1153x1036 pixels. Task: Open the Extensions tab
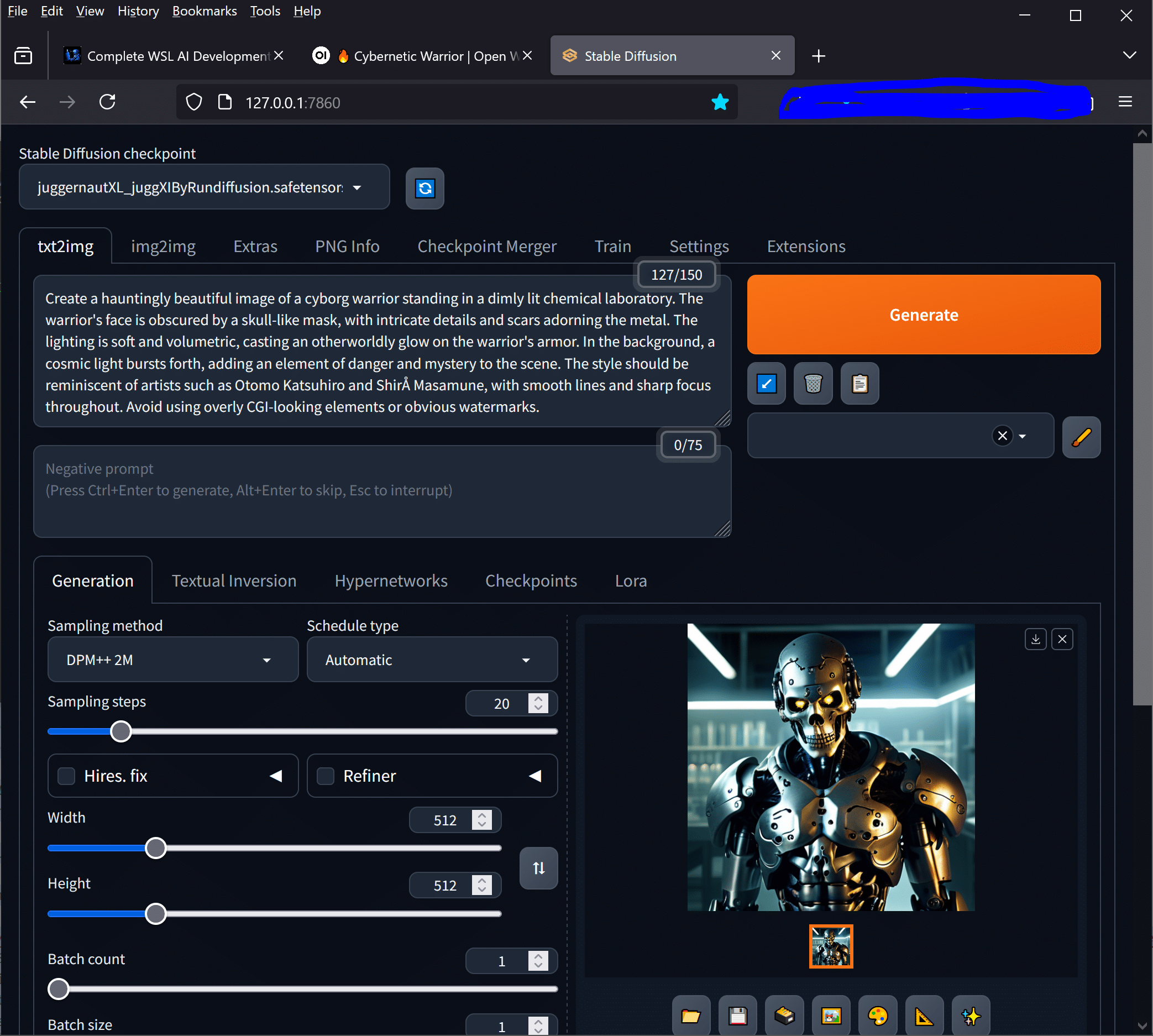[x=806, y=247]
